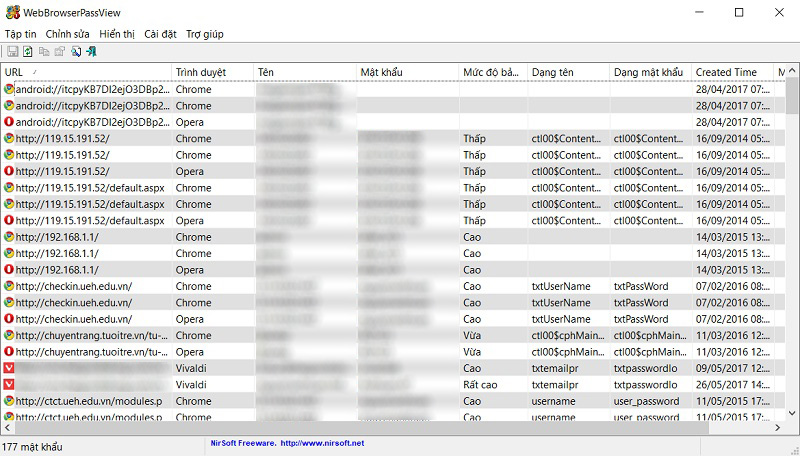Click the '177 mật khẩu' status bar text
This screenshot has height=456, width=800.
[32, 447]
